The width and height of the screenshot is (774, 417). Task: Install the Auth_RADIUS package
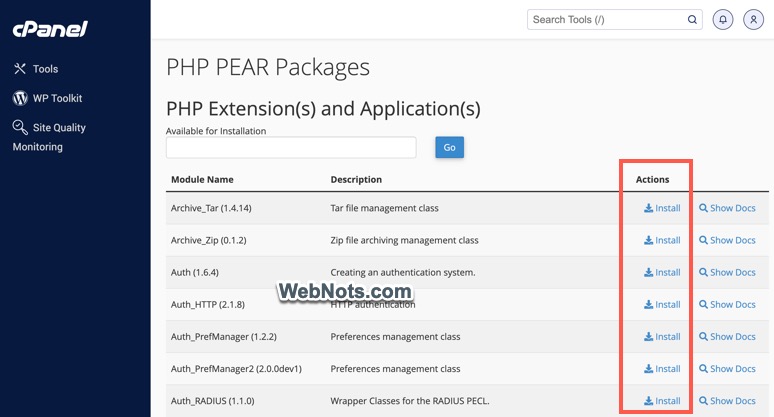[662, 401]
